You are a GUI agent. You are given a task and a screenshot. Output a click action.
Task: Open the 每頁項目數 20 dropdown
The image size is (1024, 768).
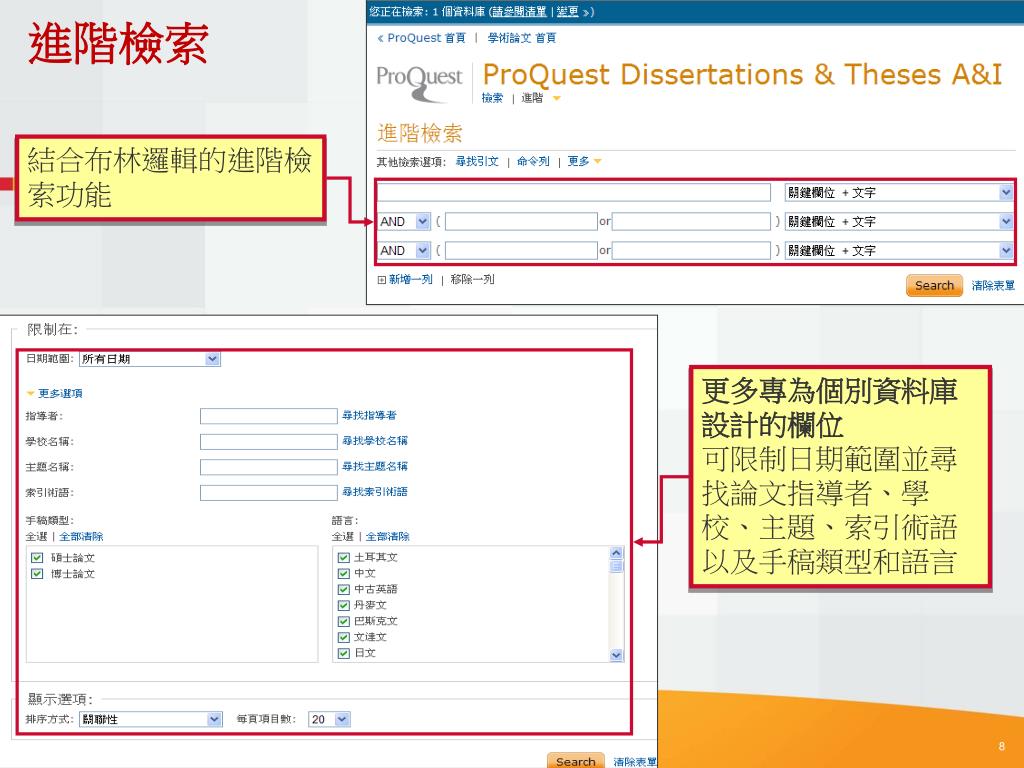[x=330, y=719]
